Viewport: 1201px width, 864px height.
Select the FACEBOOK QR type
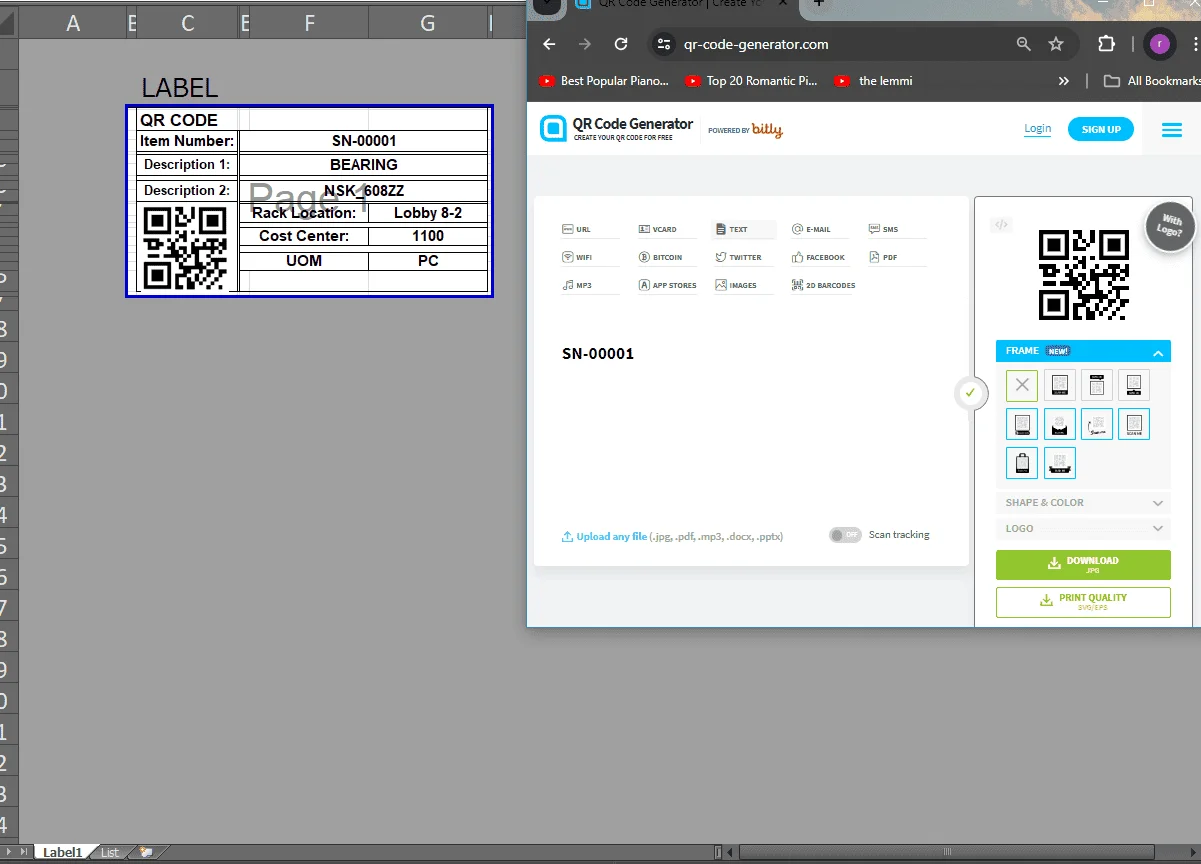tap(818, 258)
